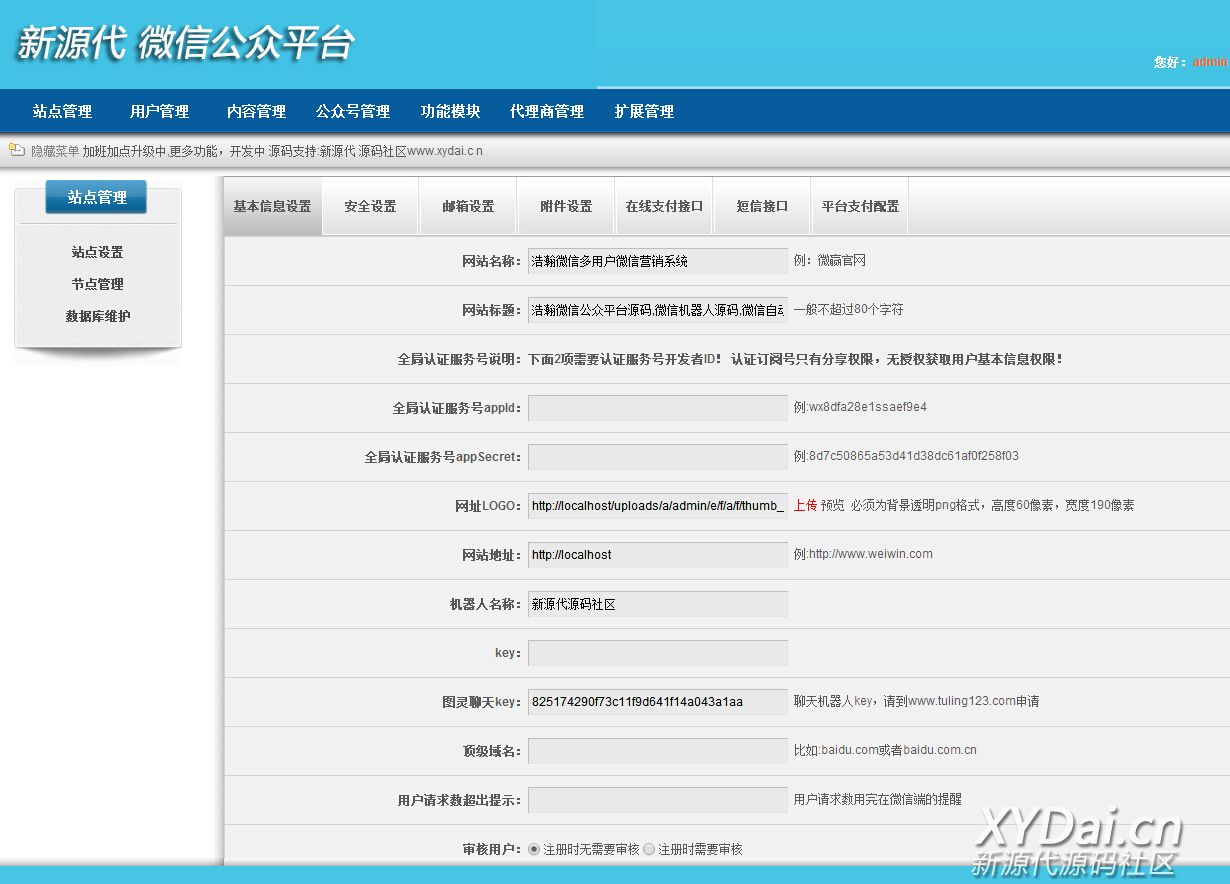Switch to 在线支付接口 tab
Viewport: 1230px width, 884px height.
[664, 206]
